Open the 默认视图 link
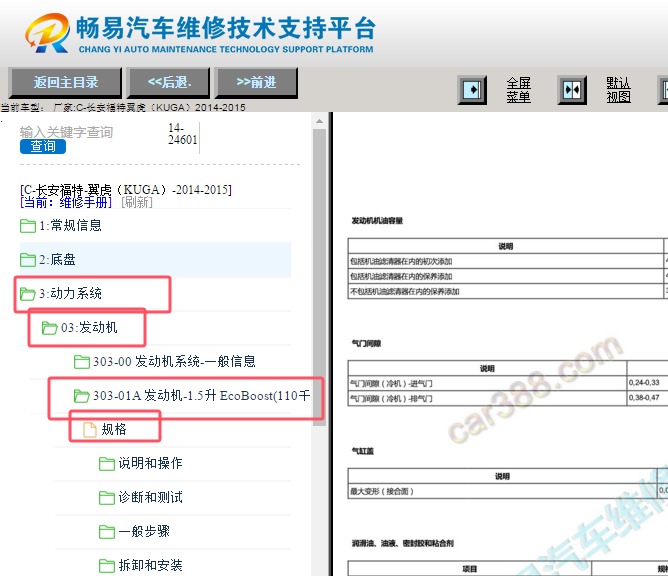The width and height of the screenshot is (668, 576). [618, 90]
